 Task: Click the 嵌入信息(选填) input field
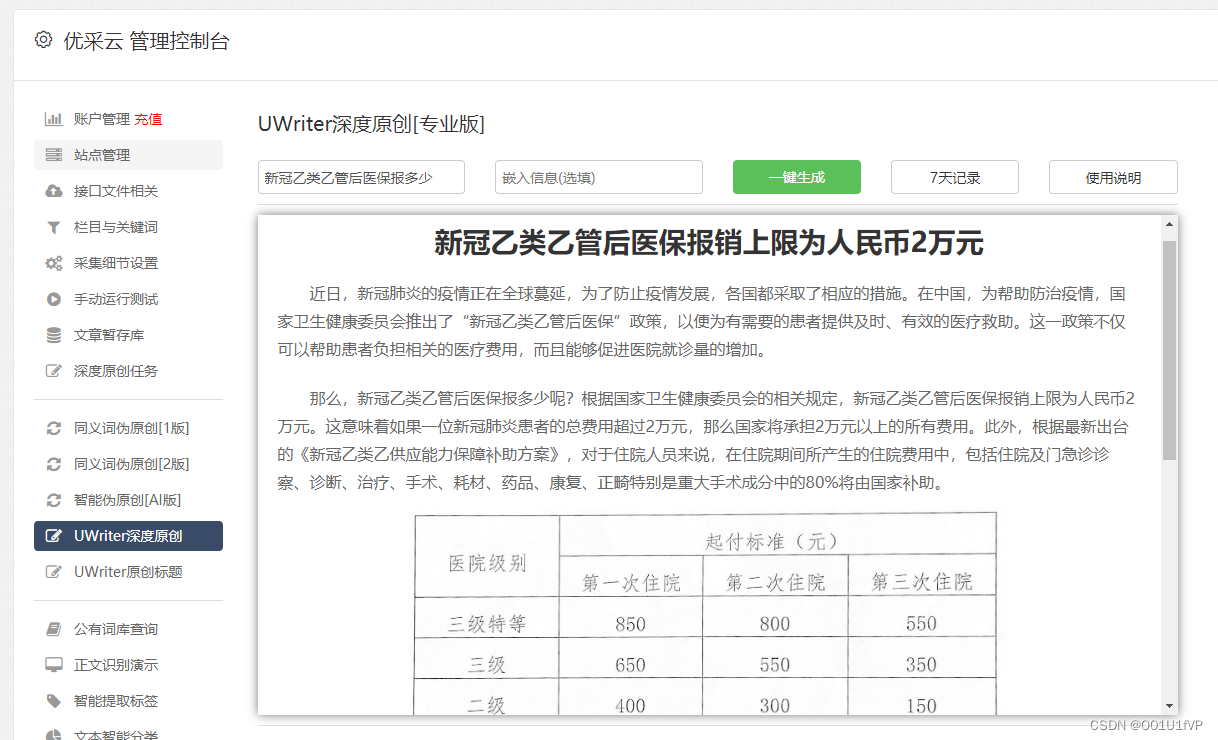click(598, 177)
